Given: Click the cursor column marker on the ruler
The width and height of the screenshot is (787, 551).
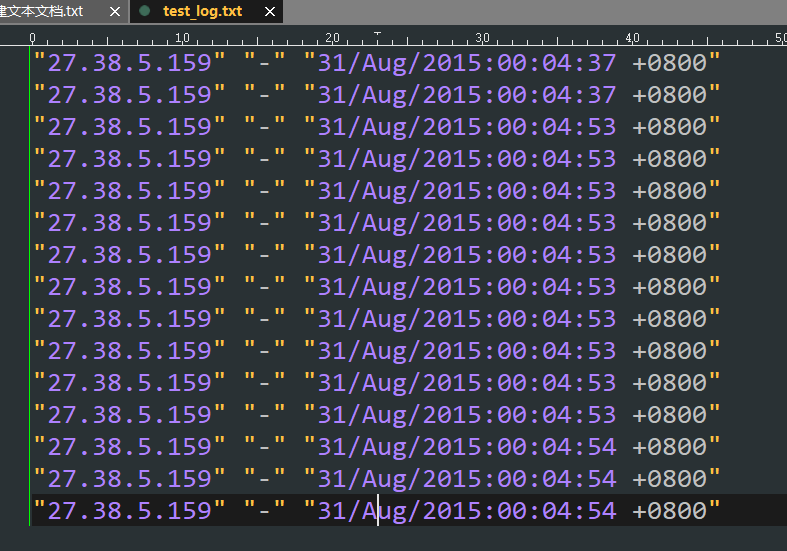Looking at the screenshot, I should [377, 34].
